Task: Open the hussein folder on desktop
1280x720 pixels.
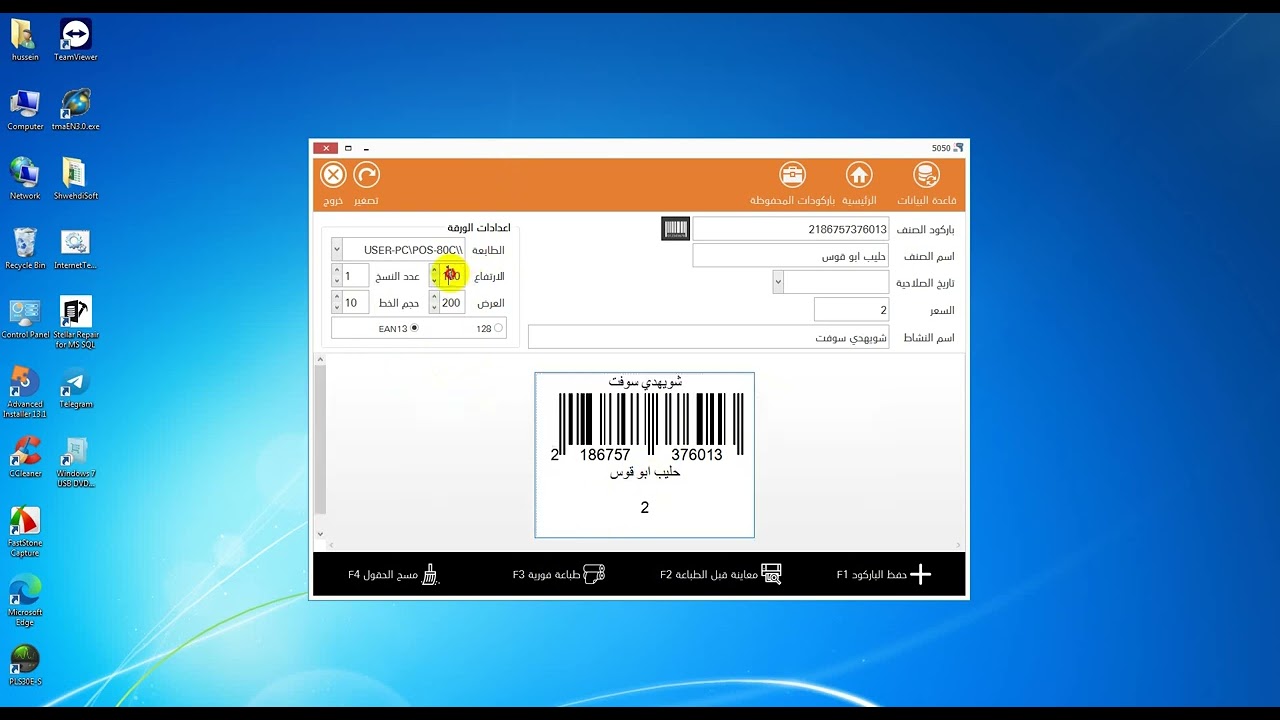Action: (25, 40)
